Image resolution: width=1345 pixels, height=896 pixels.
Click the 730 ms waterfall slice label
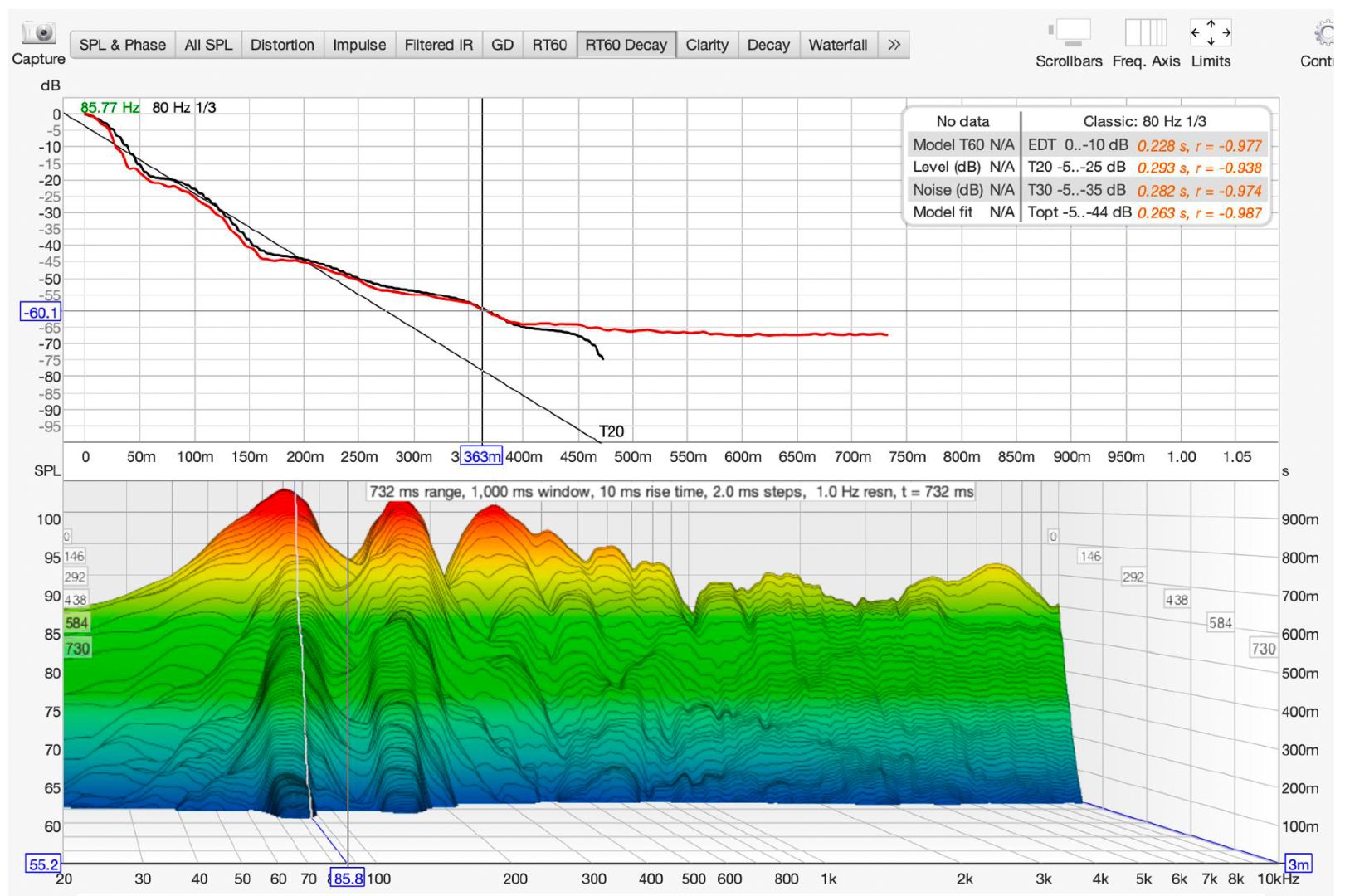[x=77, y=649]
